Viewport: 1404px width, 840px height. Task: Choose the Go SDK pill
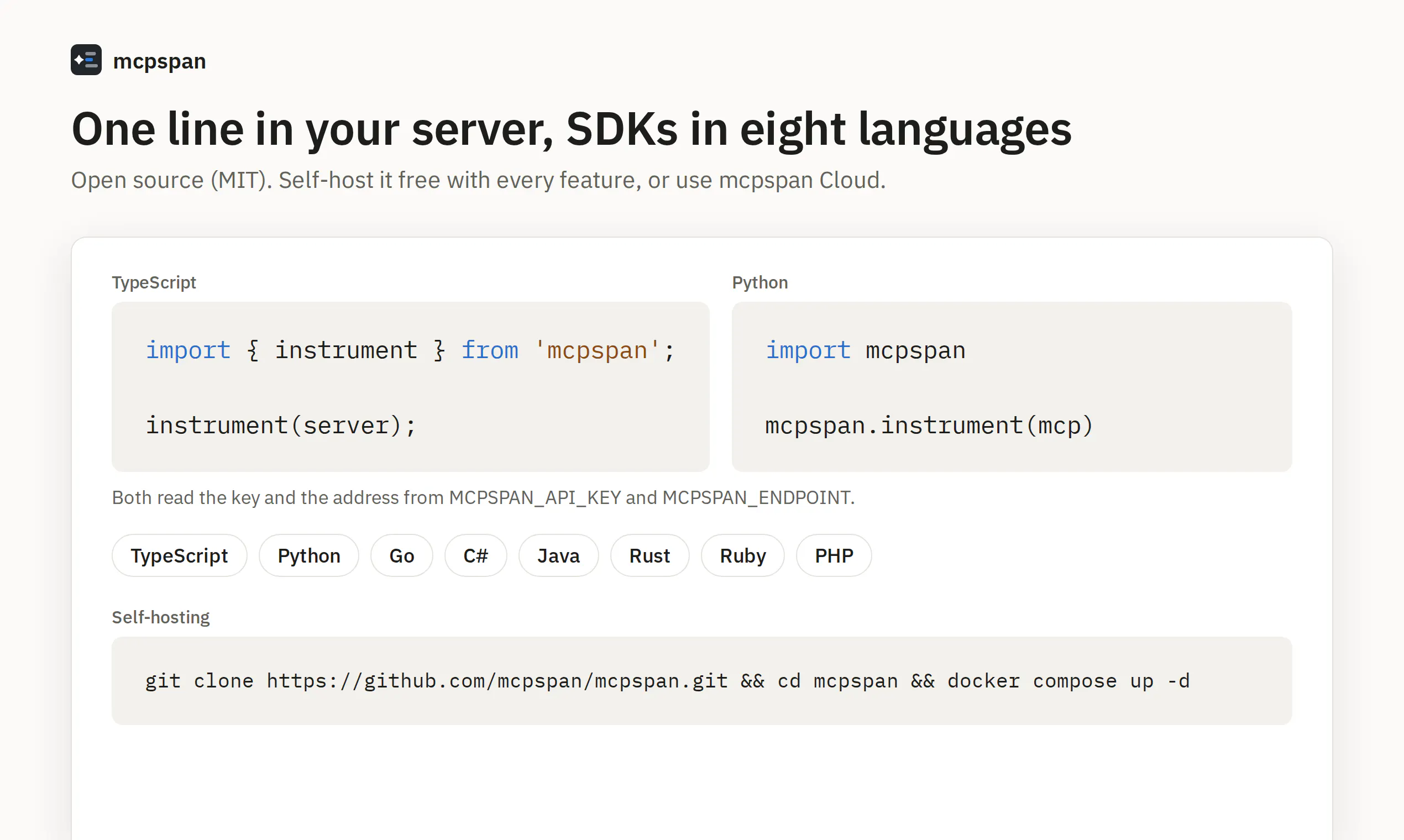click(402, 555)
